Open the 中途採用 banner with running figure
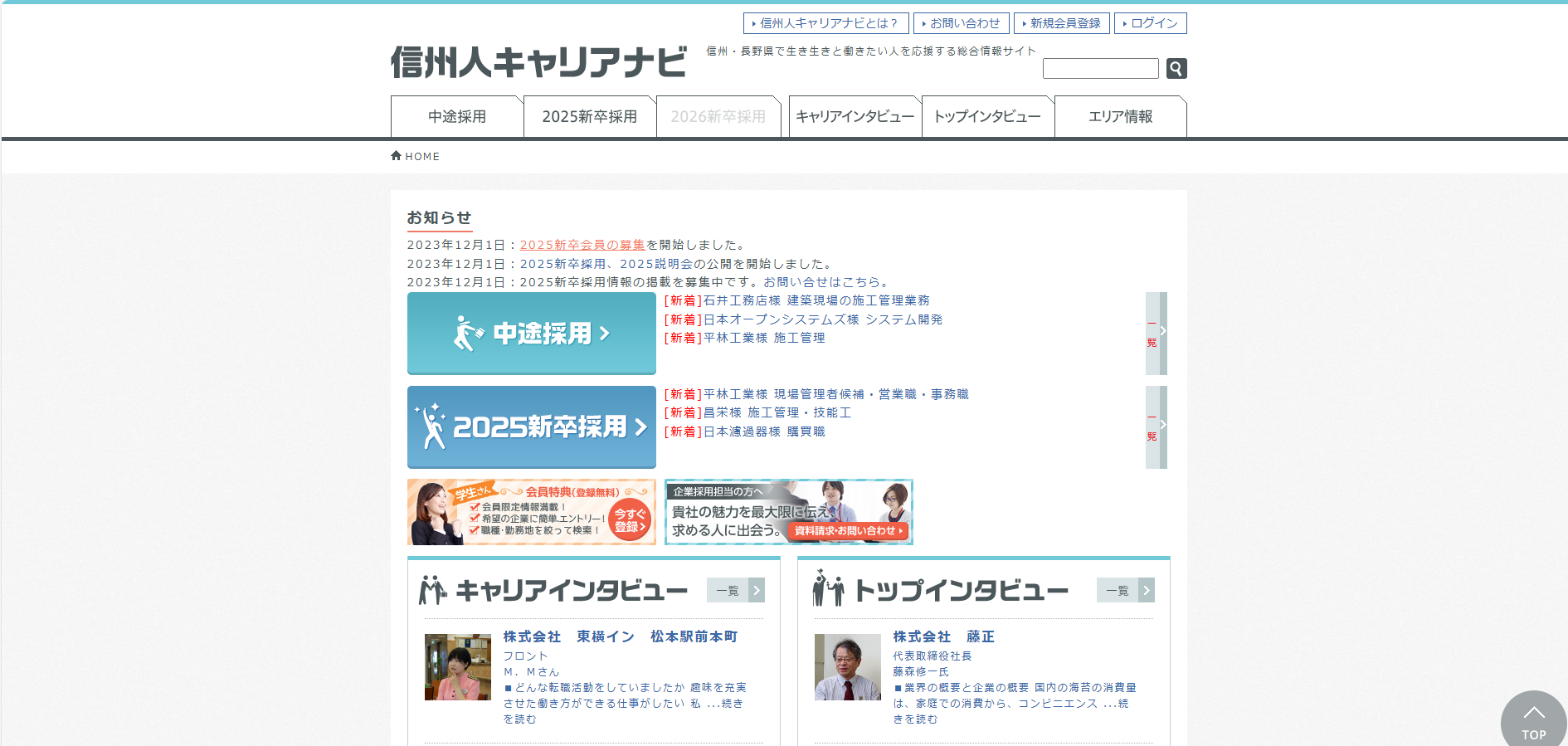 pyautogui.click(x=531, y=333)
